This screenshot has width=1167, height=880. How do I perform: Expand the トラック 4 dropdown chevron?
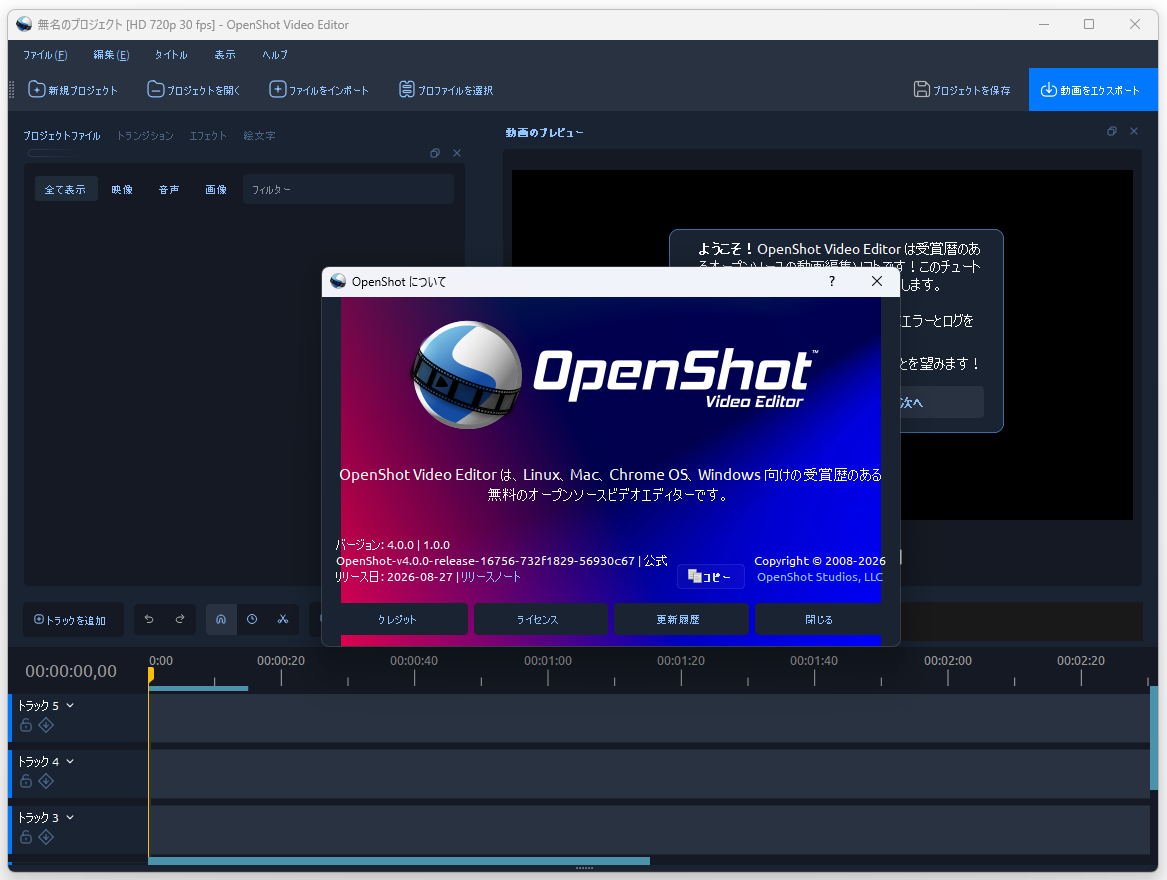[x=70, y=761]
